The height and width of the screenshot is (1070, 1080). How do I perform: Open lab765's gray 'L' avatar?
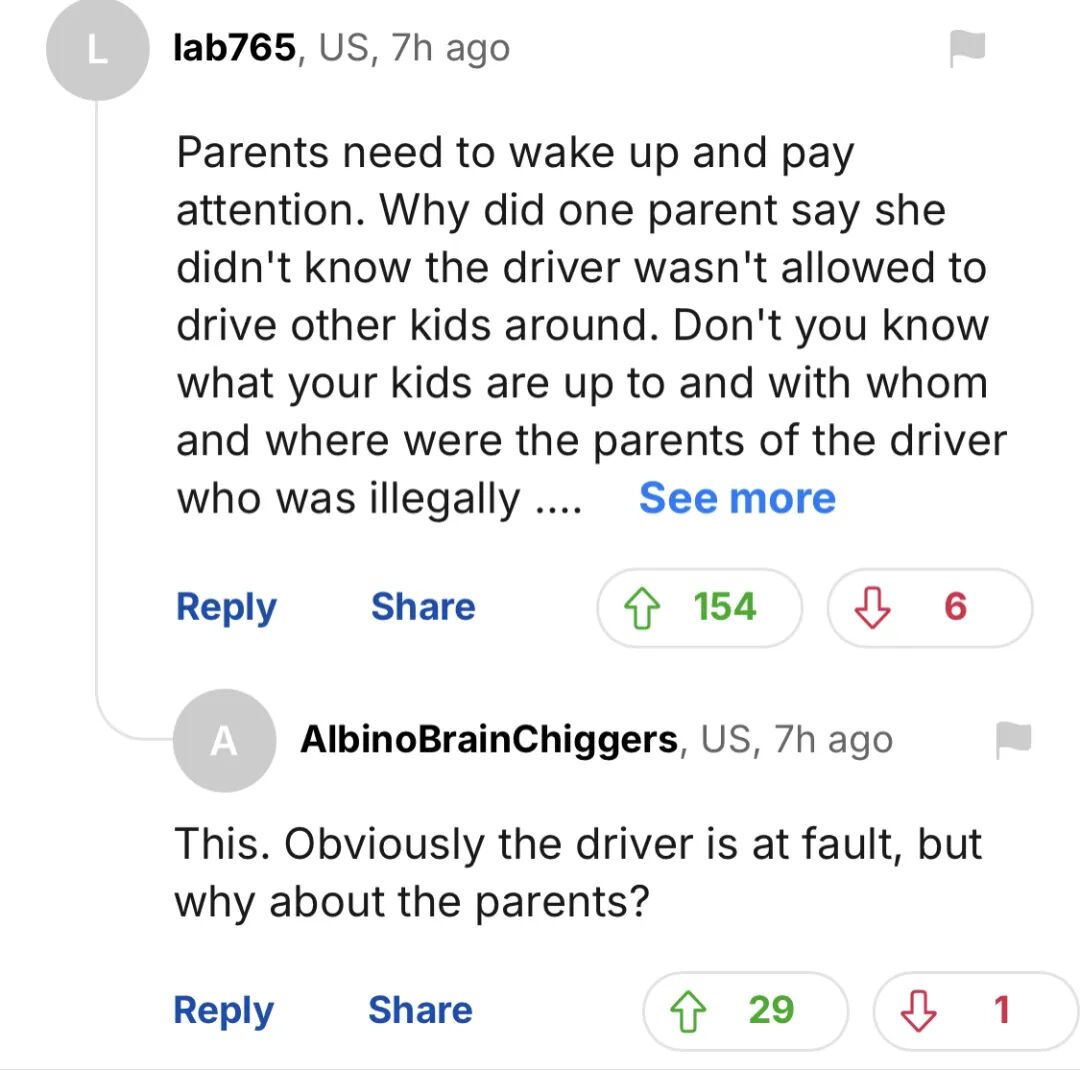pyautogui.click(x=96, y=50)
